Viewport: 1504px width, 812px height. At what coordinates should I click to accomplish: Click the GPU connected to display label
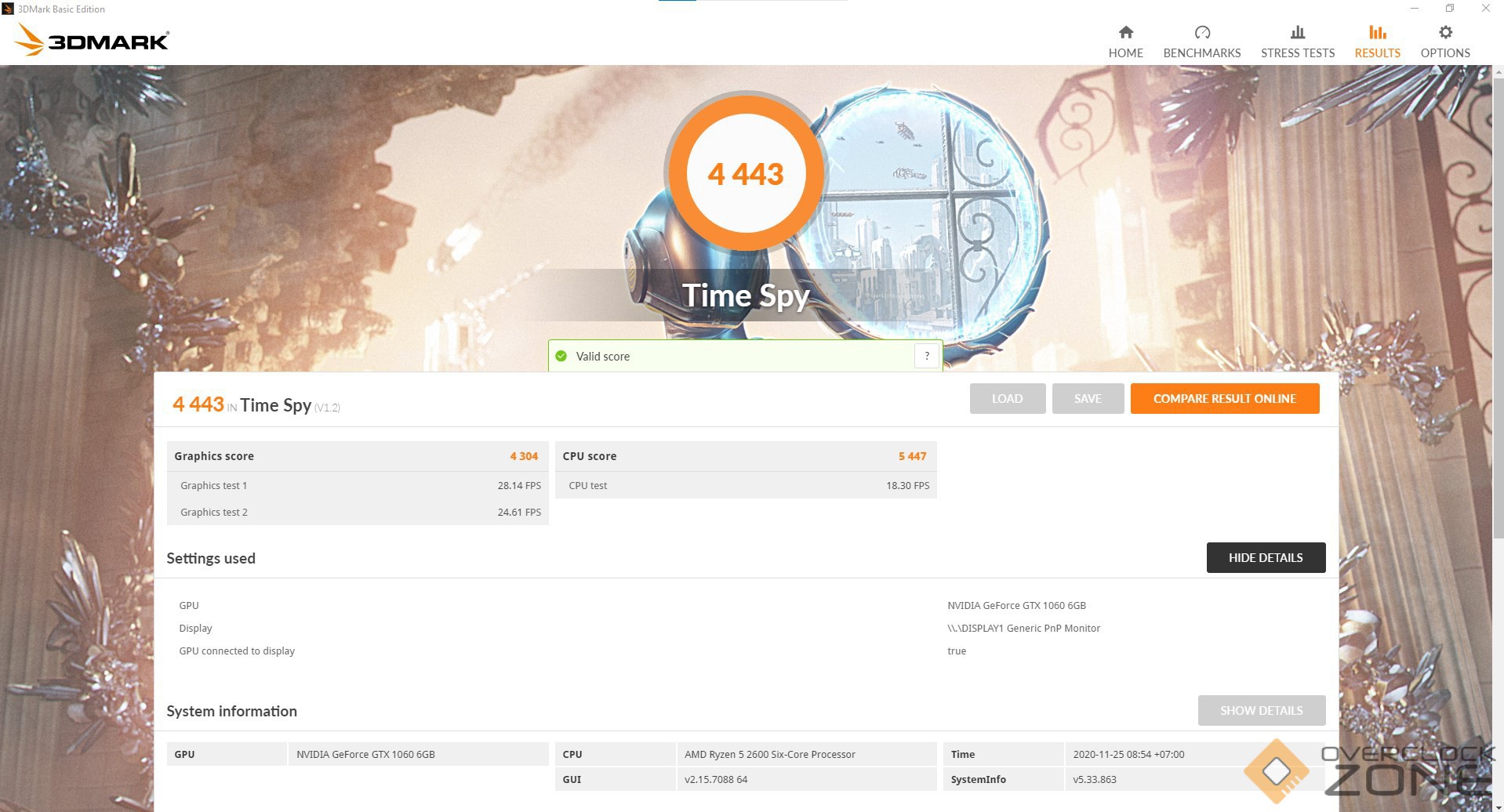coord(237,651)
